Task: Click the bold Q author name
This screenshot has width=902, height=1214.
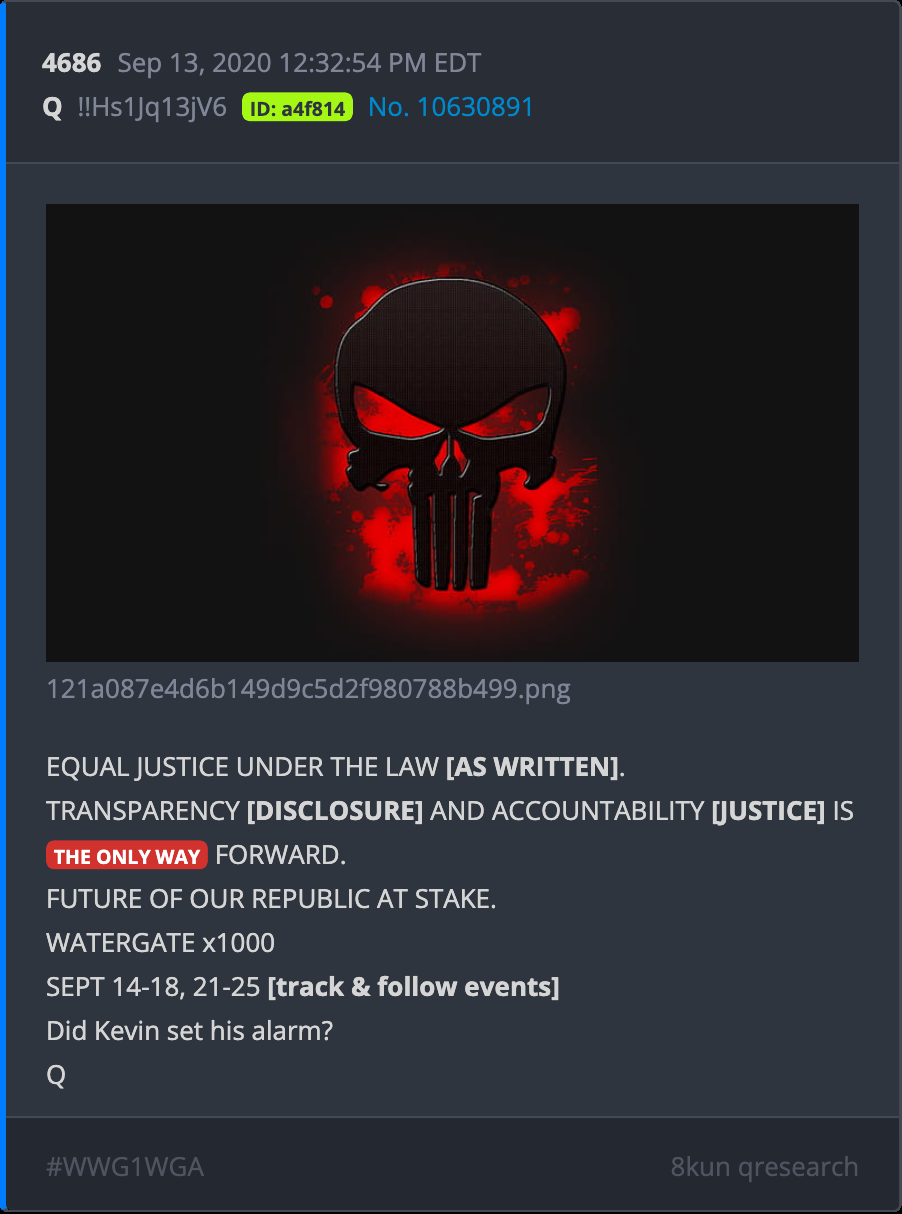Action: click(52, 108)
